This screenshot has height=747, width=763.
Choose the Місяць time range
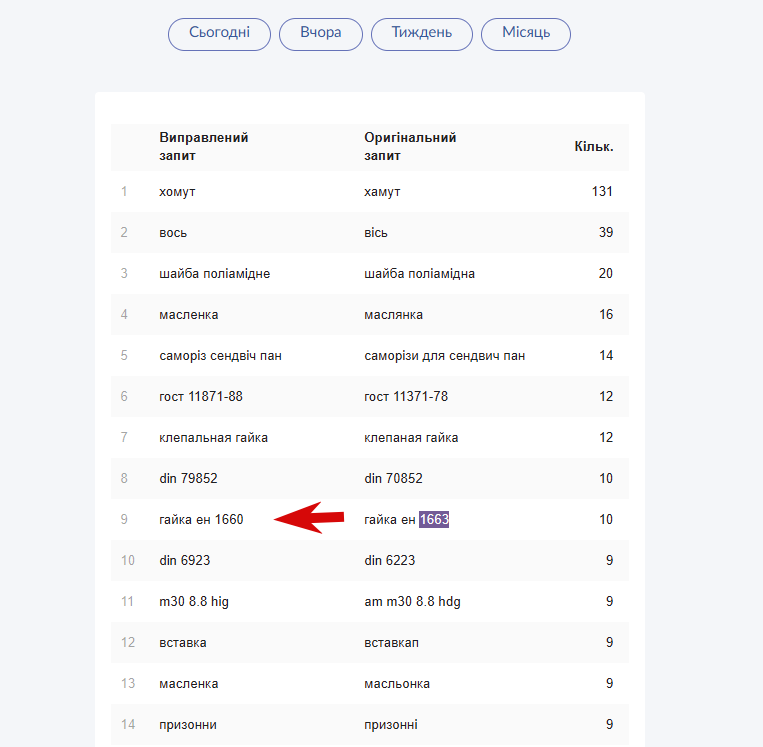(x=525, y=34)
